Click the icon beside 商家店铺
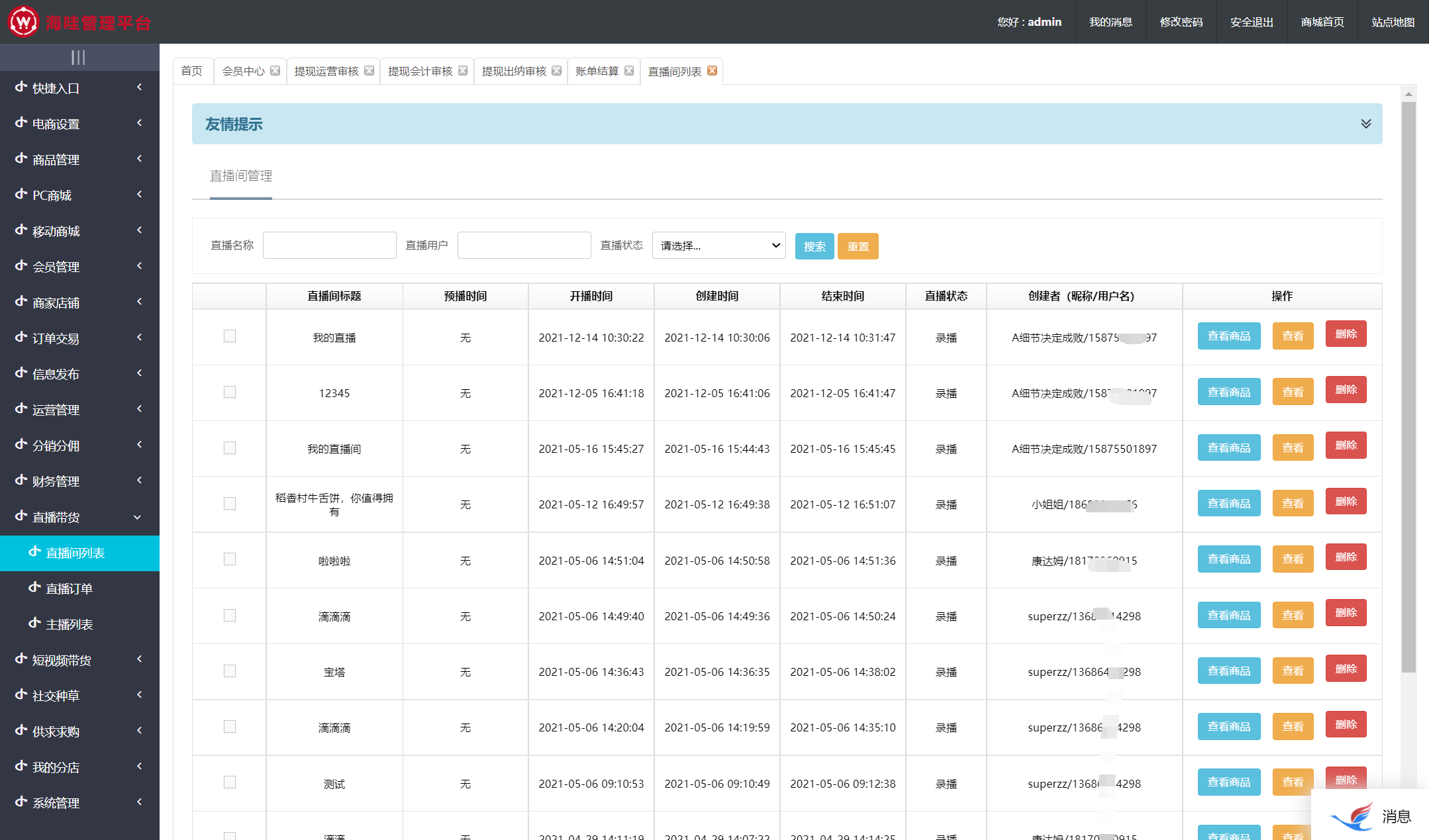 pos(21,301)
